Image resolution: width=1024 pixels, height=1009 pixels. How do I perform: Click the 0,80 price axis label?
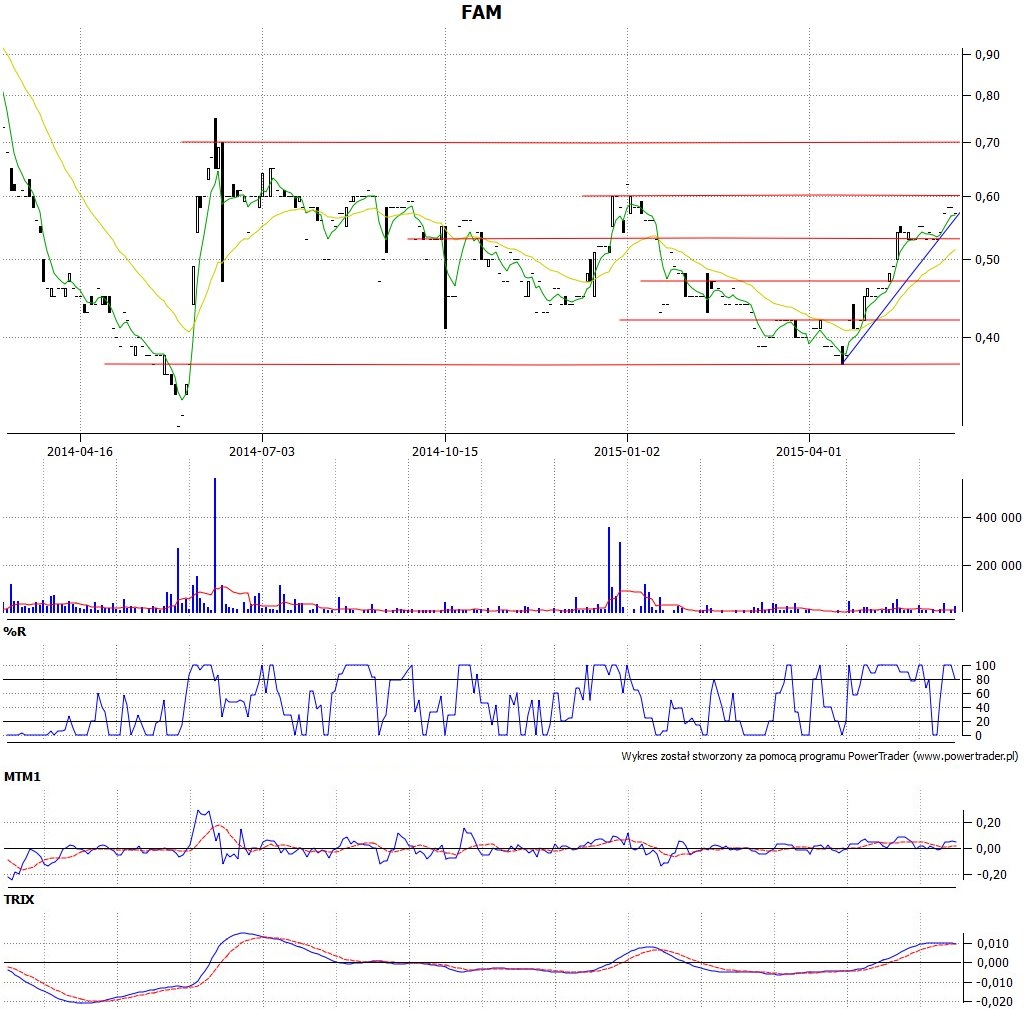(987, 95)
